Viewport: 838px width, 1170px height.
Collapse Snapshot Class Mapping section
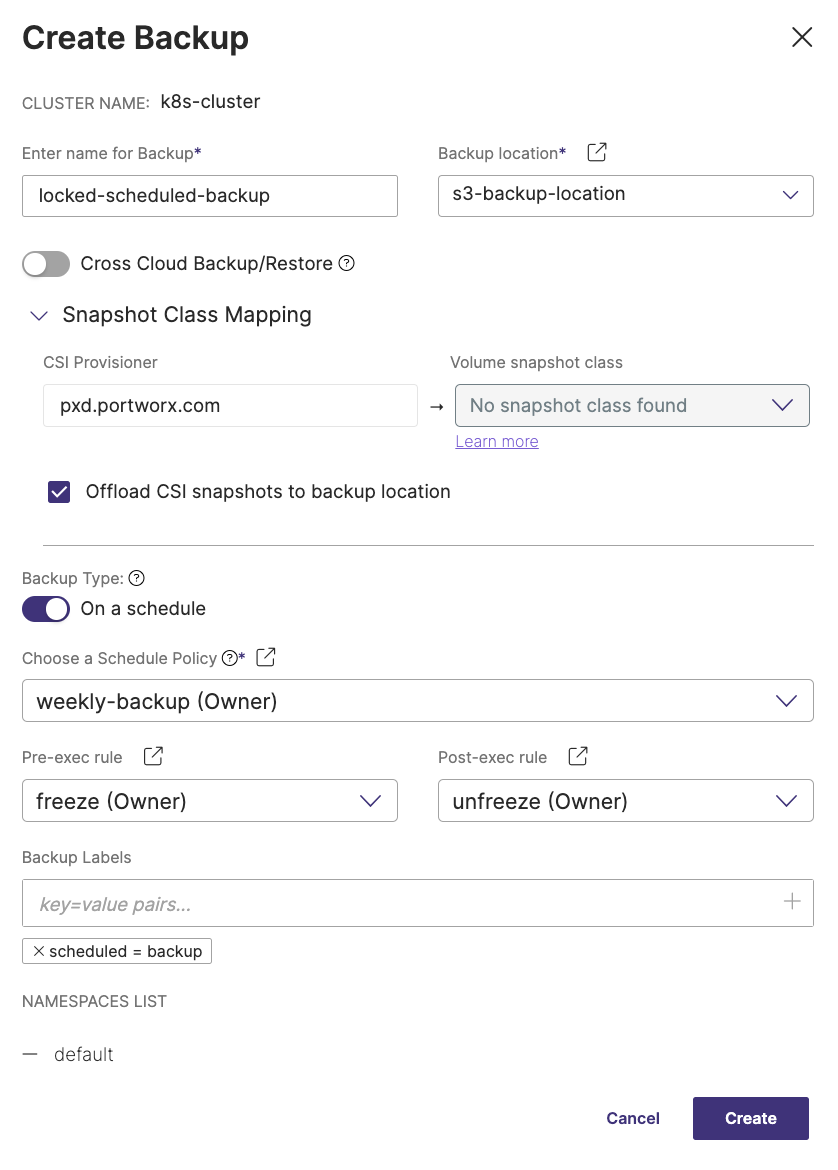pyautogui.click(x=40, y=316)
